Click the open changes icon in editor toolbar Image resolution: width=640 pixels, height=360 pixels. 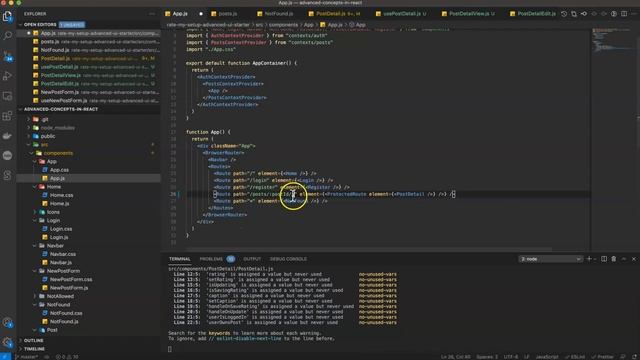(x=574, y=14)
